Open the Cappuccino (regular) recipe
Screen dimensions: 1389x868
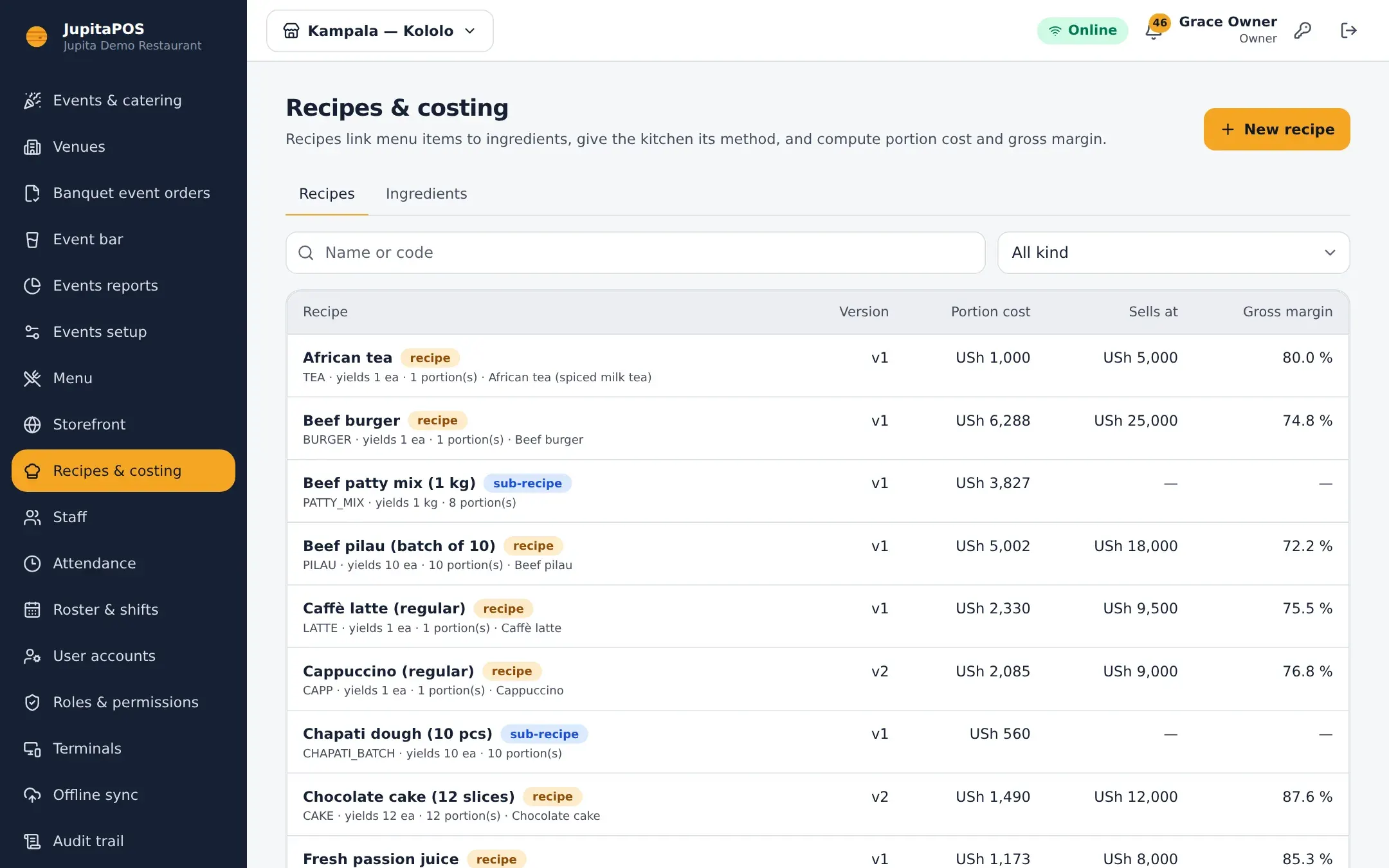pyautogui.click(x=817, y=679)
